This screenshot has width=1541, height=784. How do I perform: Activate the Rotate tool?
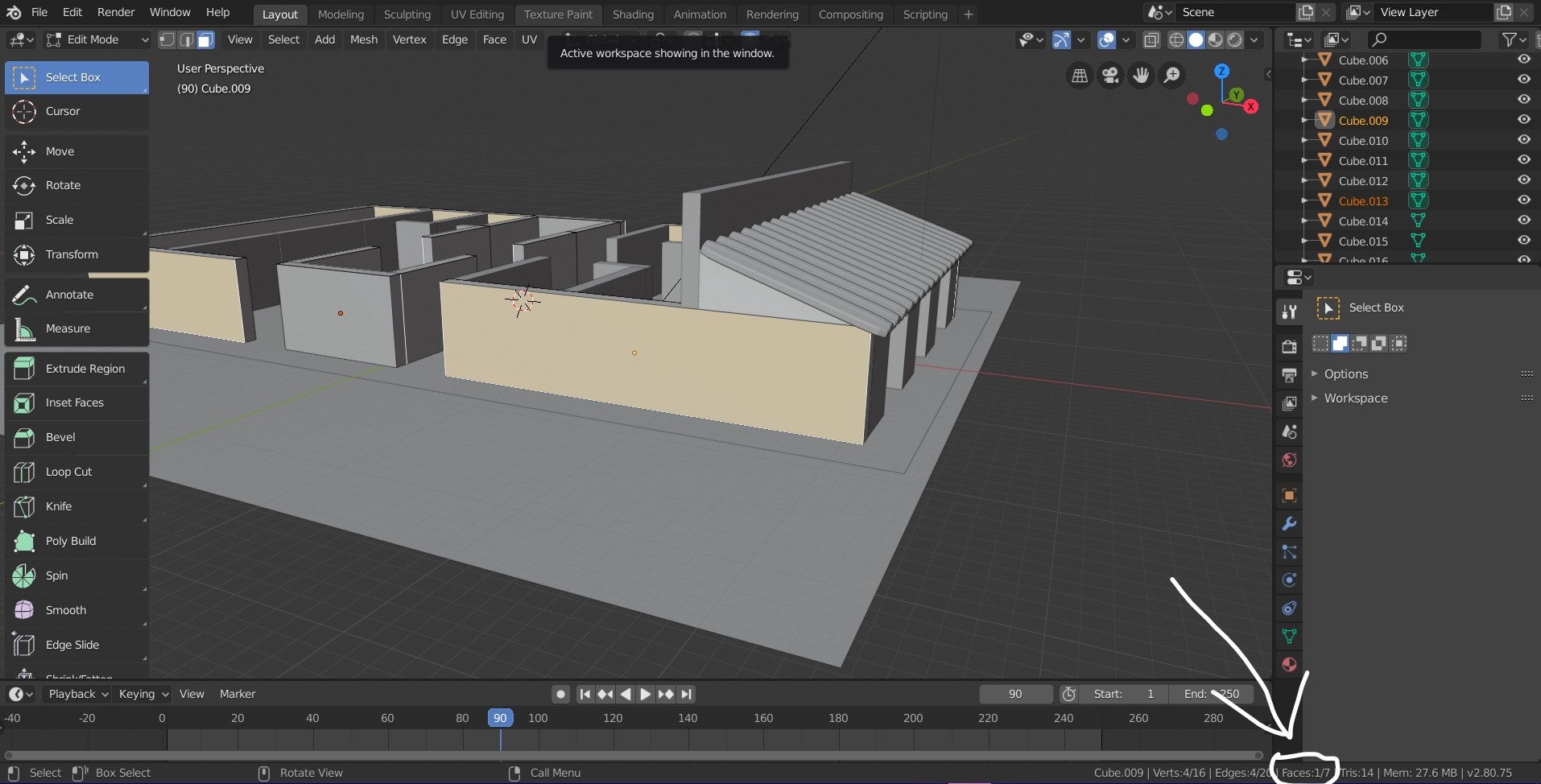tap(63, 185)
